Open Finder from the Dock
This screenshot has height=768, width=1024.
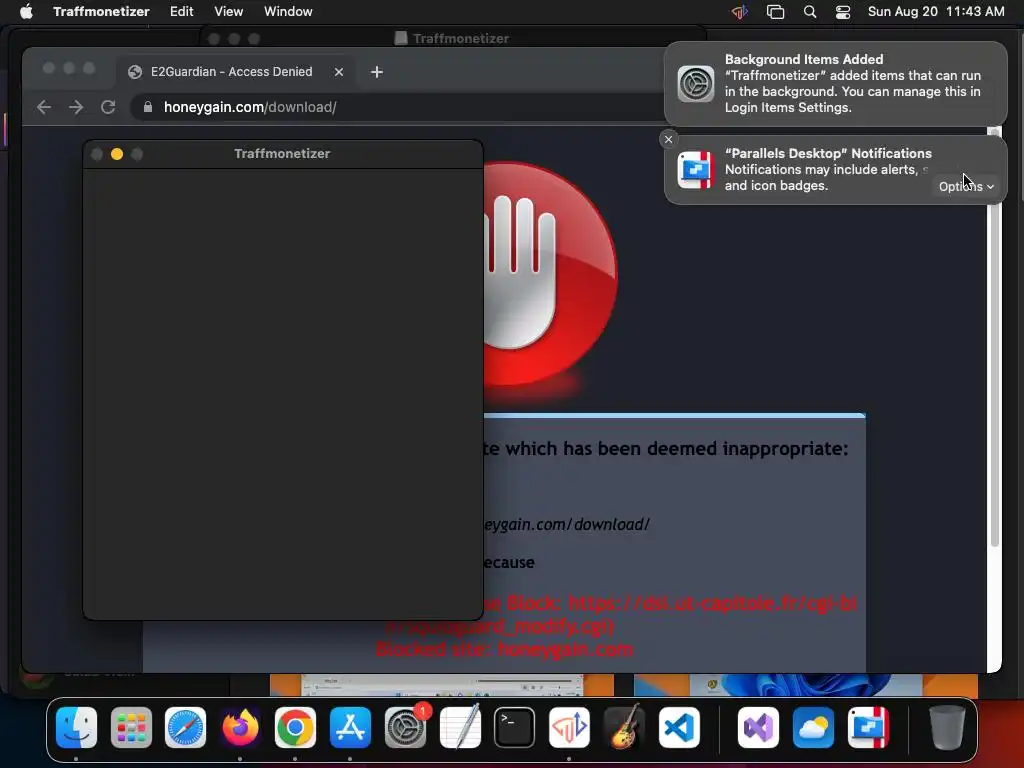(76, 728)
